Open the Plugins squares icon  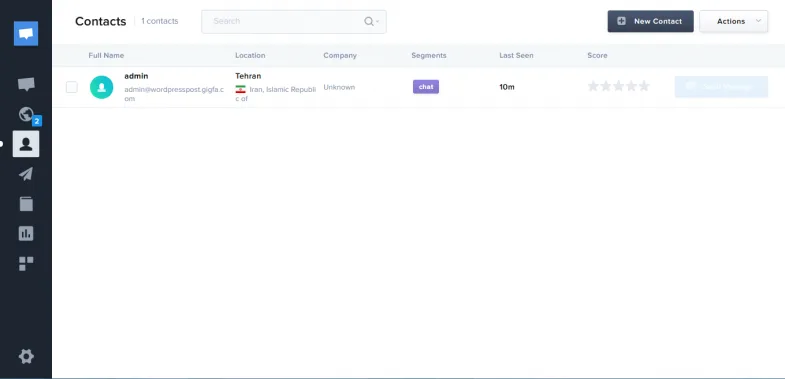click(26, 263)
